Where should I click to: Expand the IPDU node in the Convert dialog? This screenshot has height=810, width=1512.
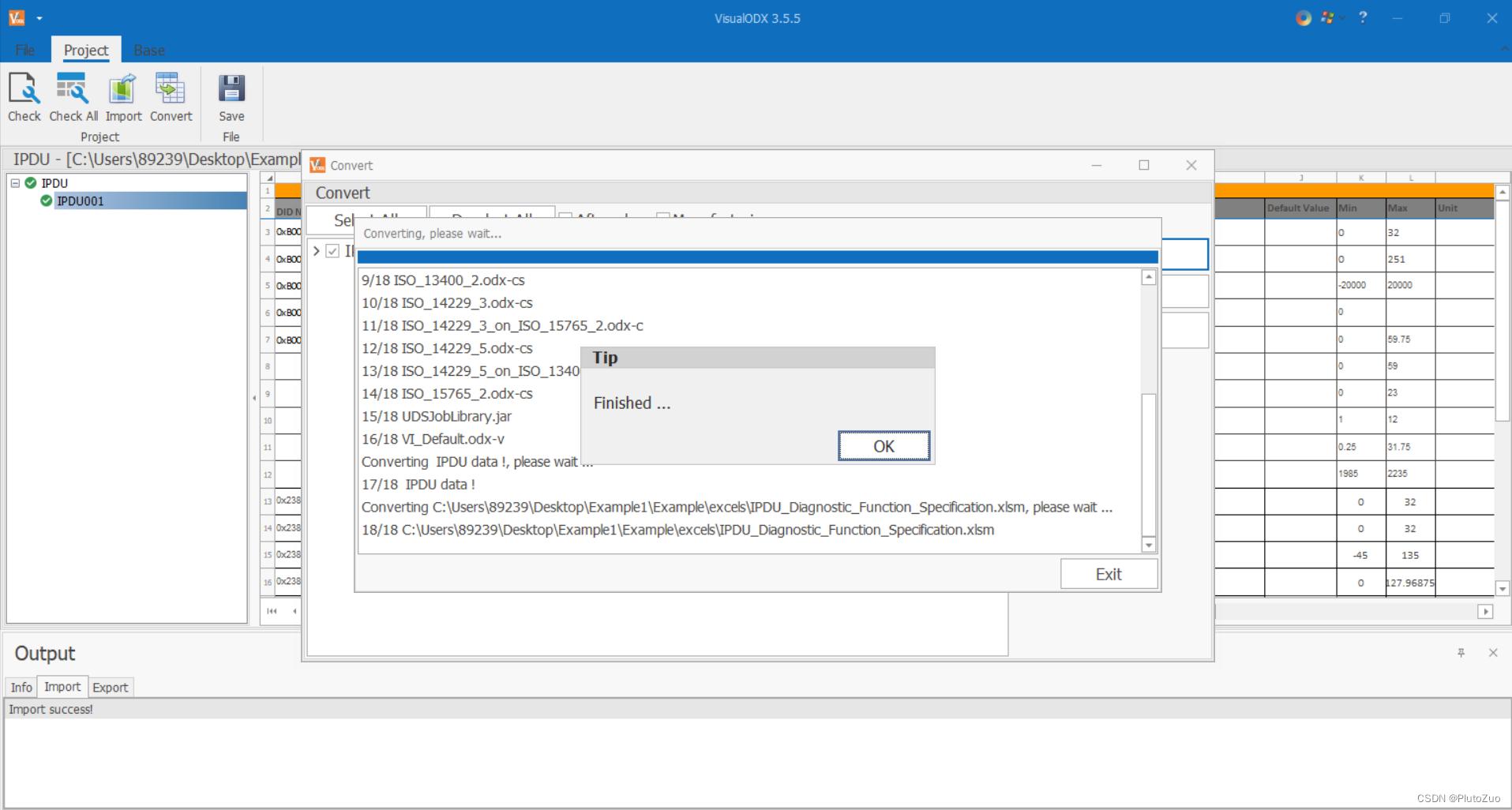click(317, 251)
